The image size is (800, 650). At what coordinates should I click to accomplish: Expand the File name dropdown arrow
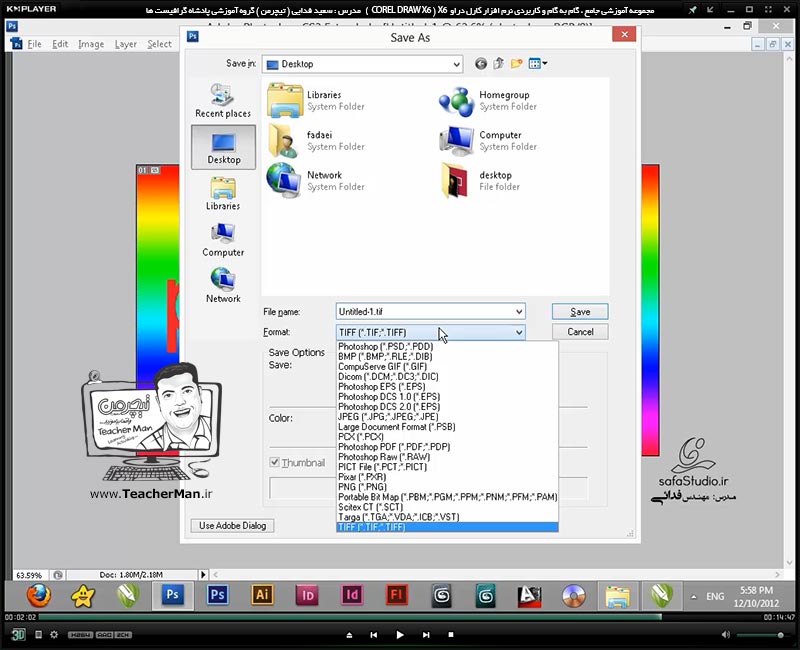click(519, 311)
